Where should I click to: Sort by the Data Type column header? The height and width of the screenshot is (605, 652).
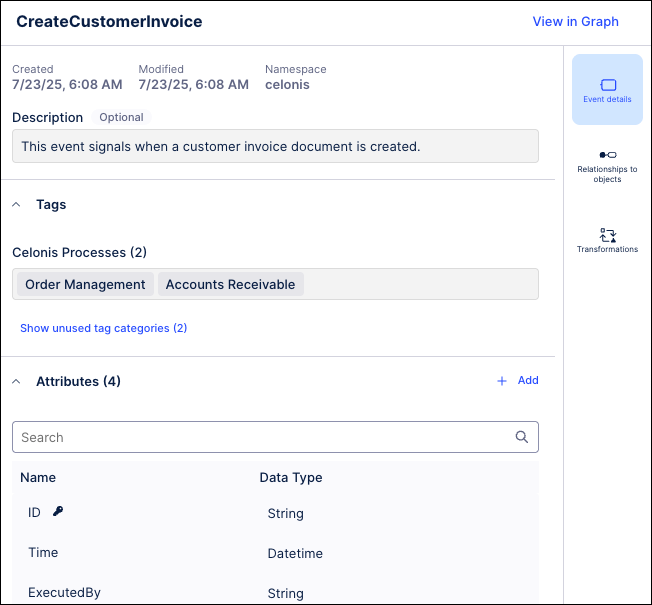point(290,477)
